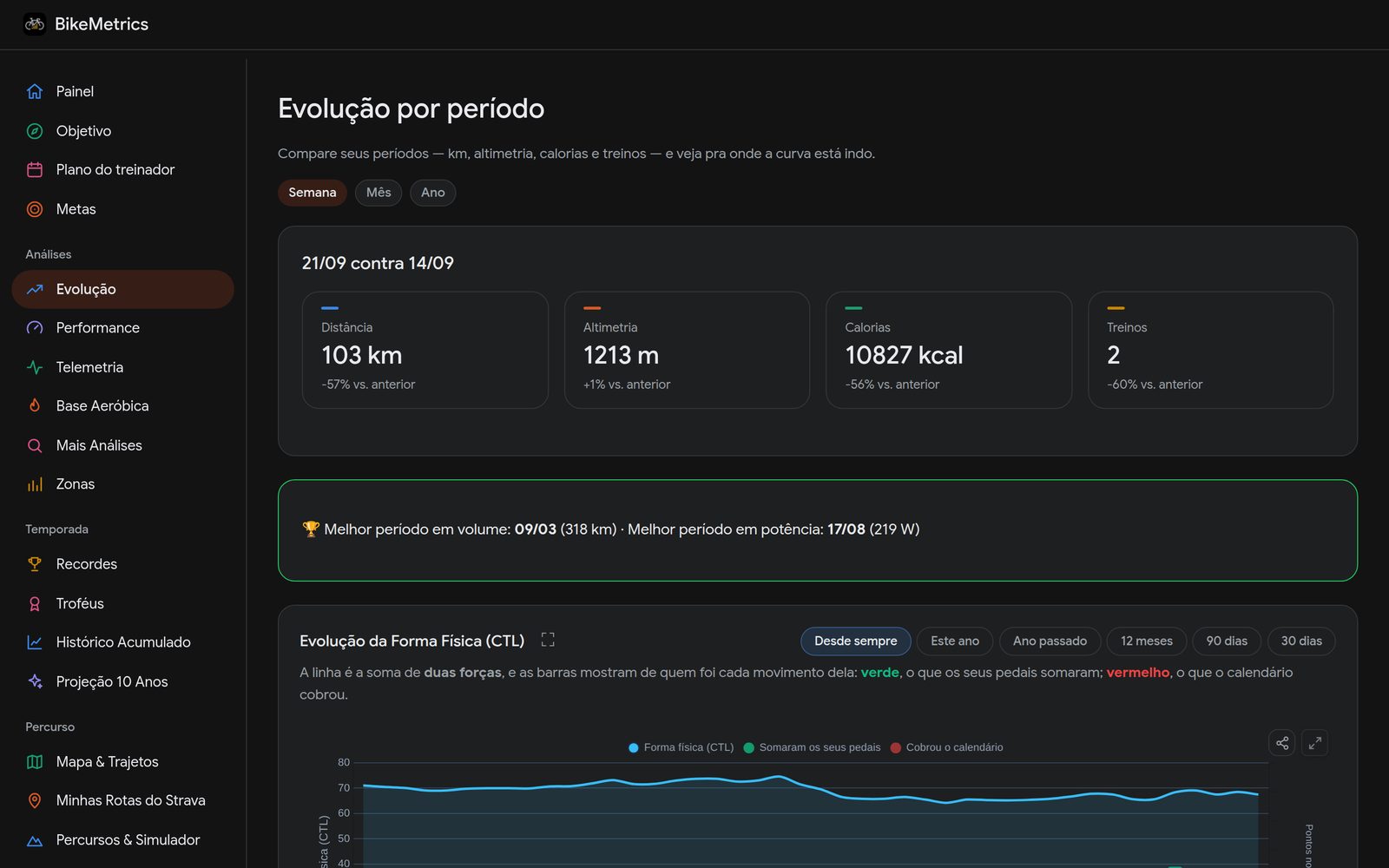This screenshot has width=1389, height=868.
Task: Select 90 dias chart range
Action: 1227,641
